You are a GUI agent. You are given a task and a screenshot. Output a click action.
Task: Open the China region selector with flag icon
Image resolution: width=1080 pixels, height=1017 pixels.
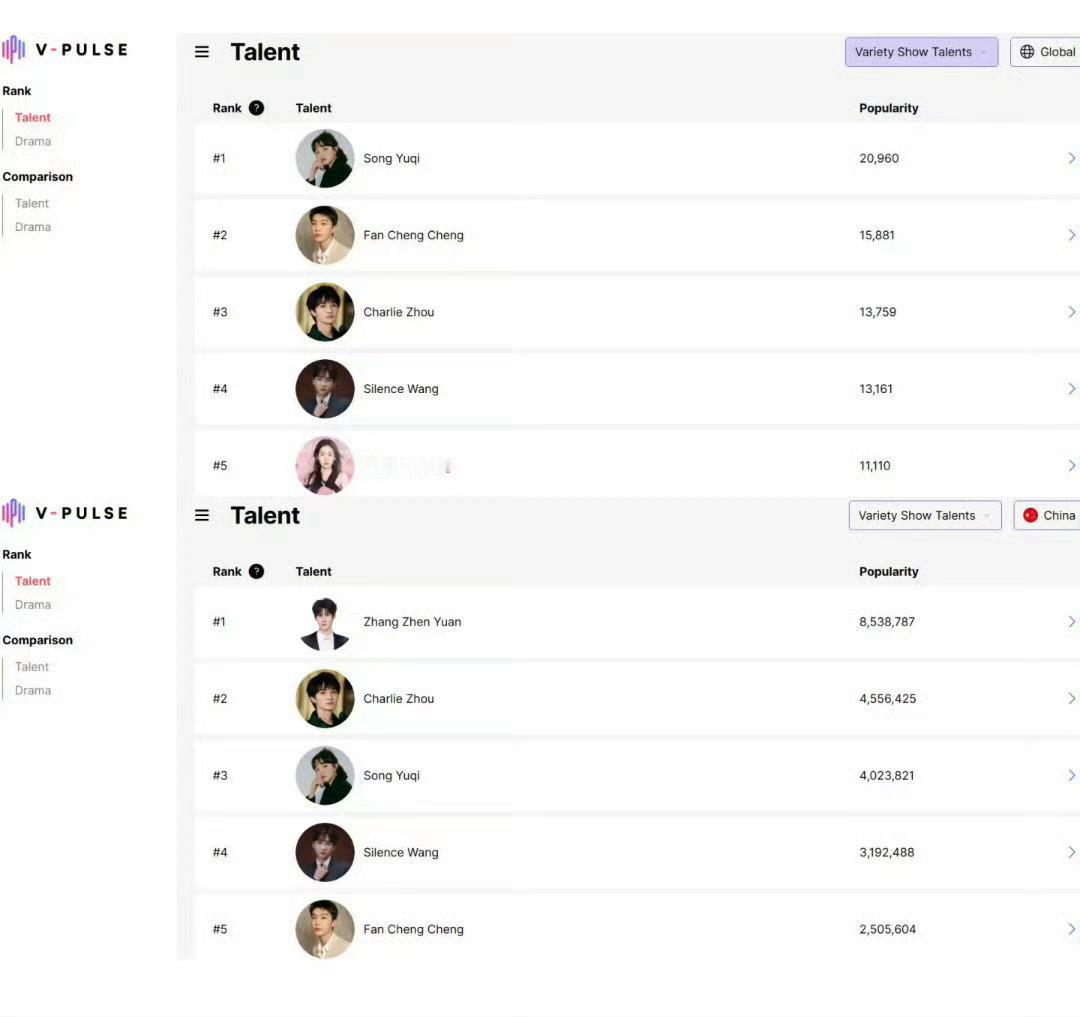tap(1047, 515)
